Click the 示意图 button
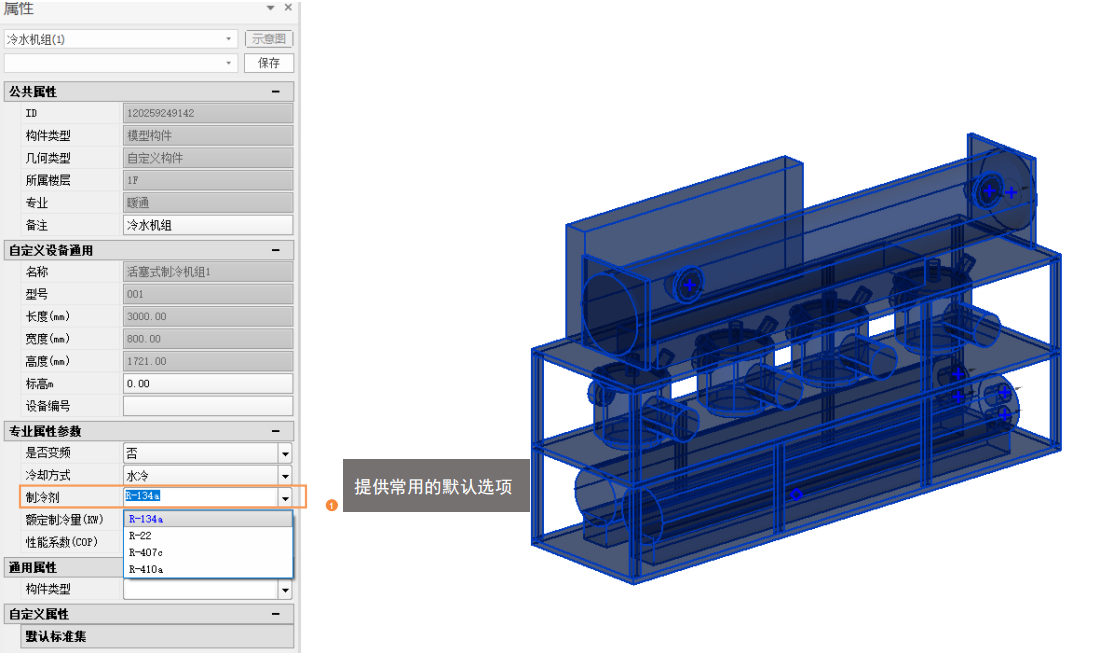 (269, 39)
